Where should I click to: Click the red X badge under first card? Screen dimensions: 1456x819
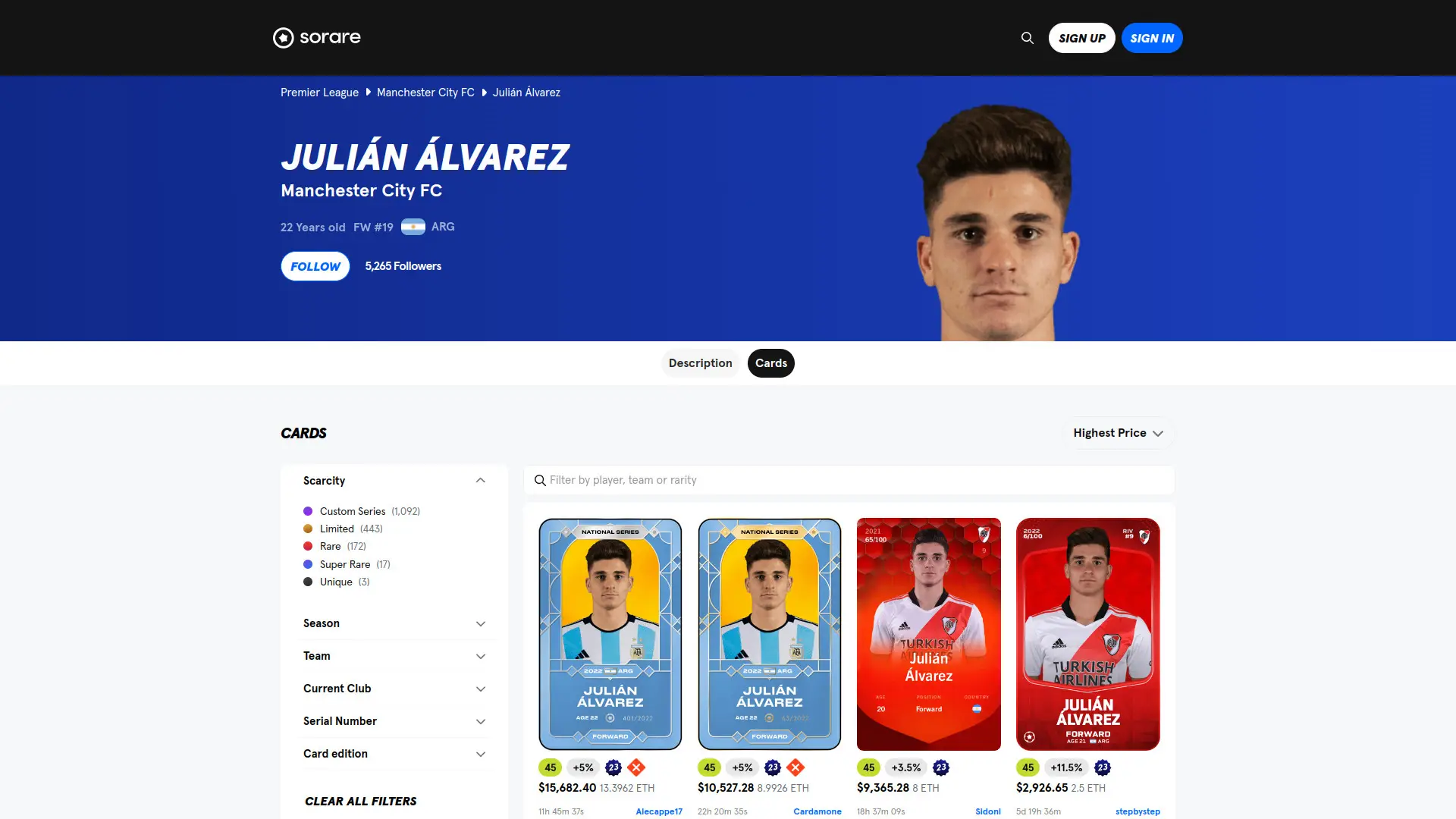636,767
